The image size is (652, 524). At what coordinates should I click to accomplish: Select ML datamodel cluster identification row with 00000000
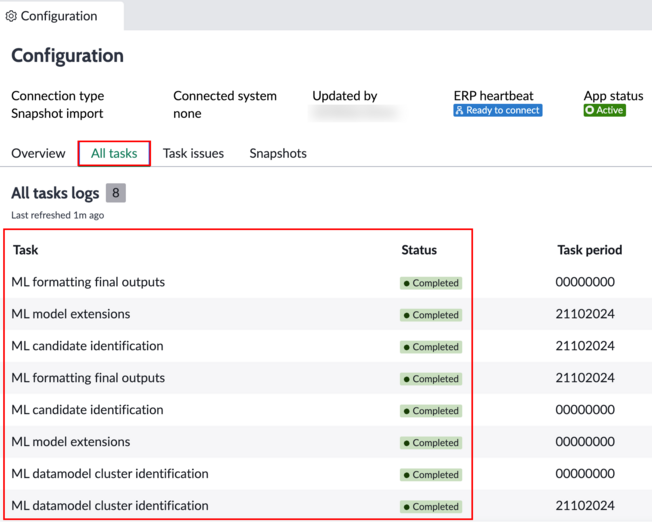(326, 474)
